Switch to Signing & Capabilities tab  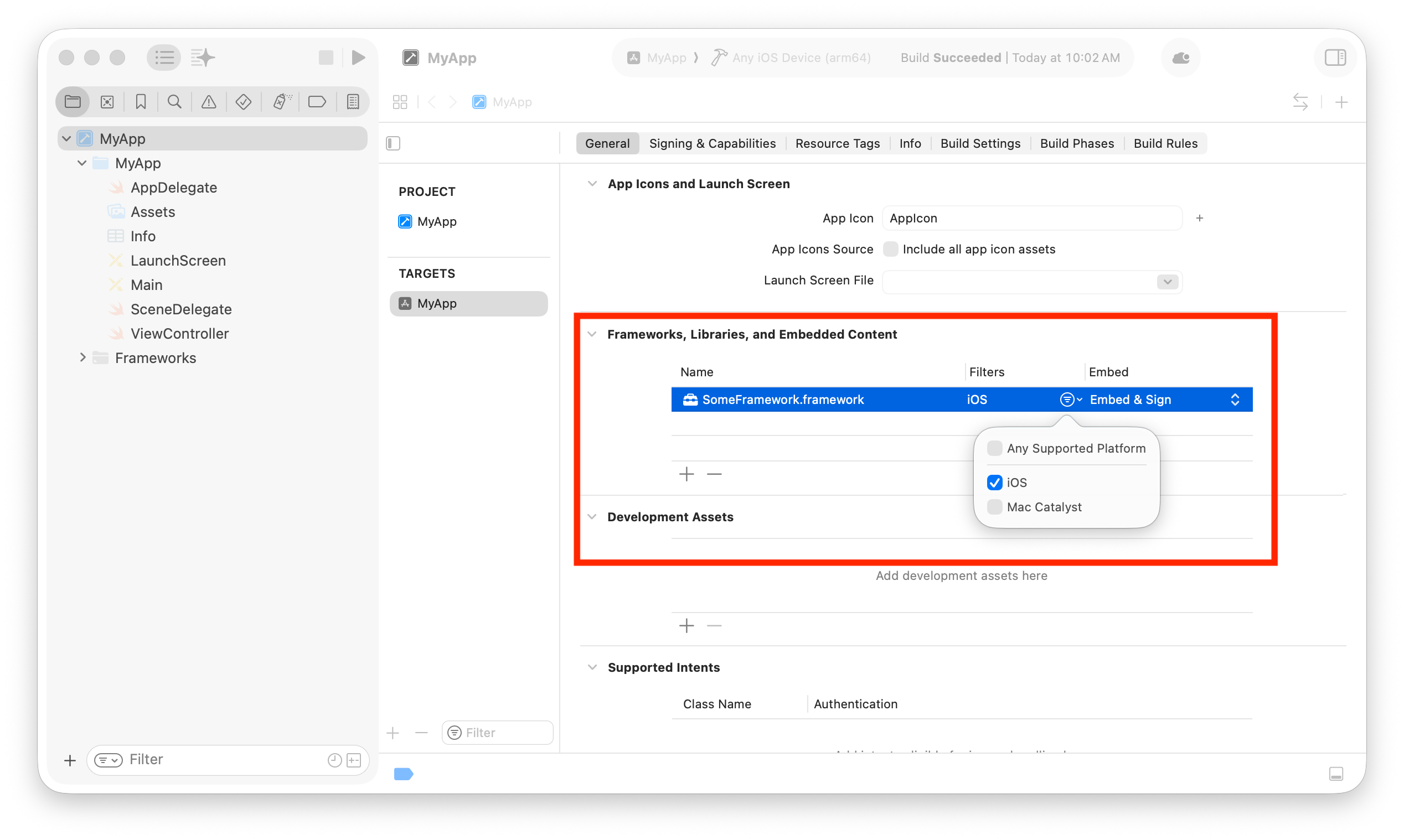pyautogui.click(x=712, y=143)
